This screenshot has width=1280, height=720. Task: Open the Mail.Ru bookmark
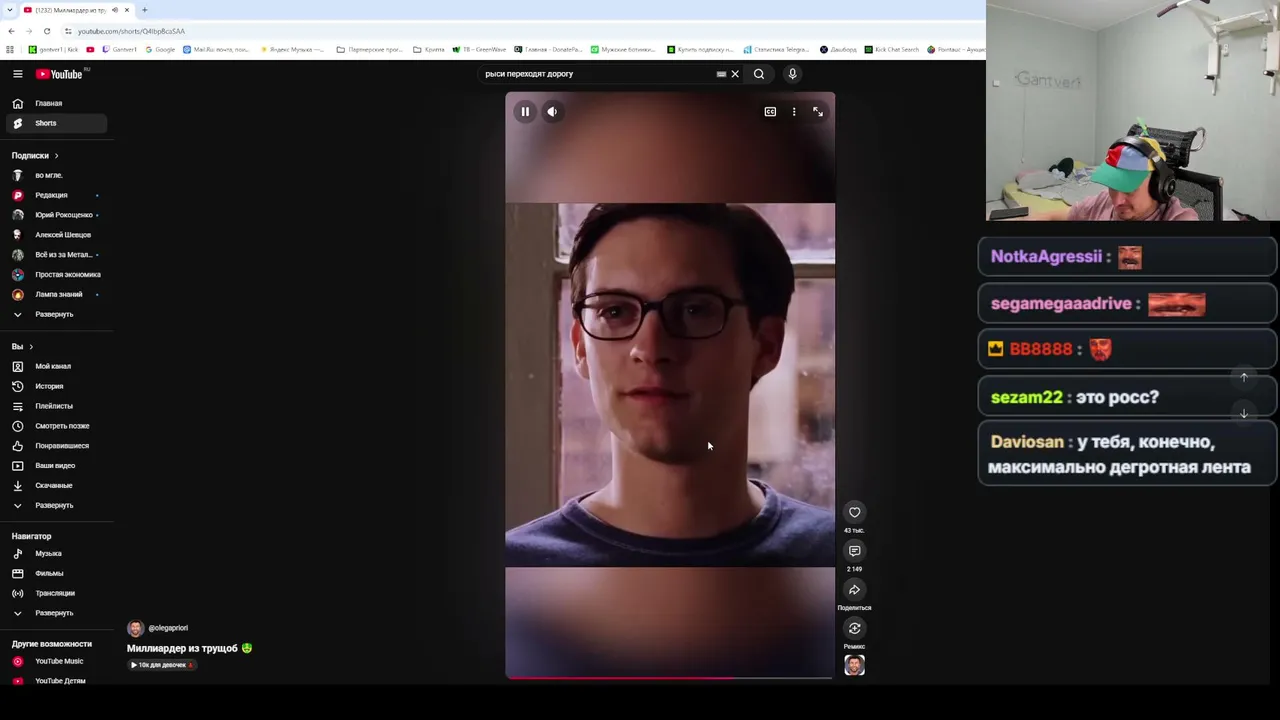click(216, 49)
